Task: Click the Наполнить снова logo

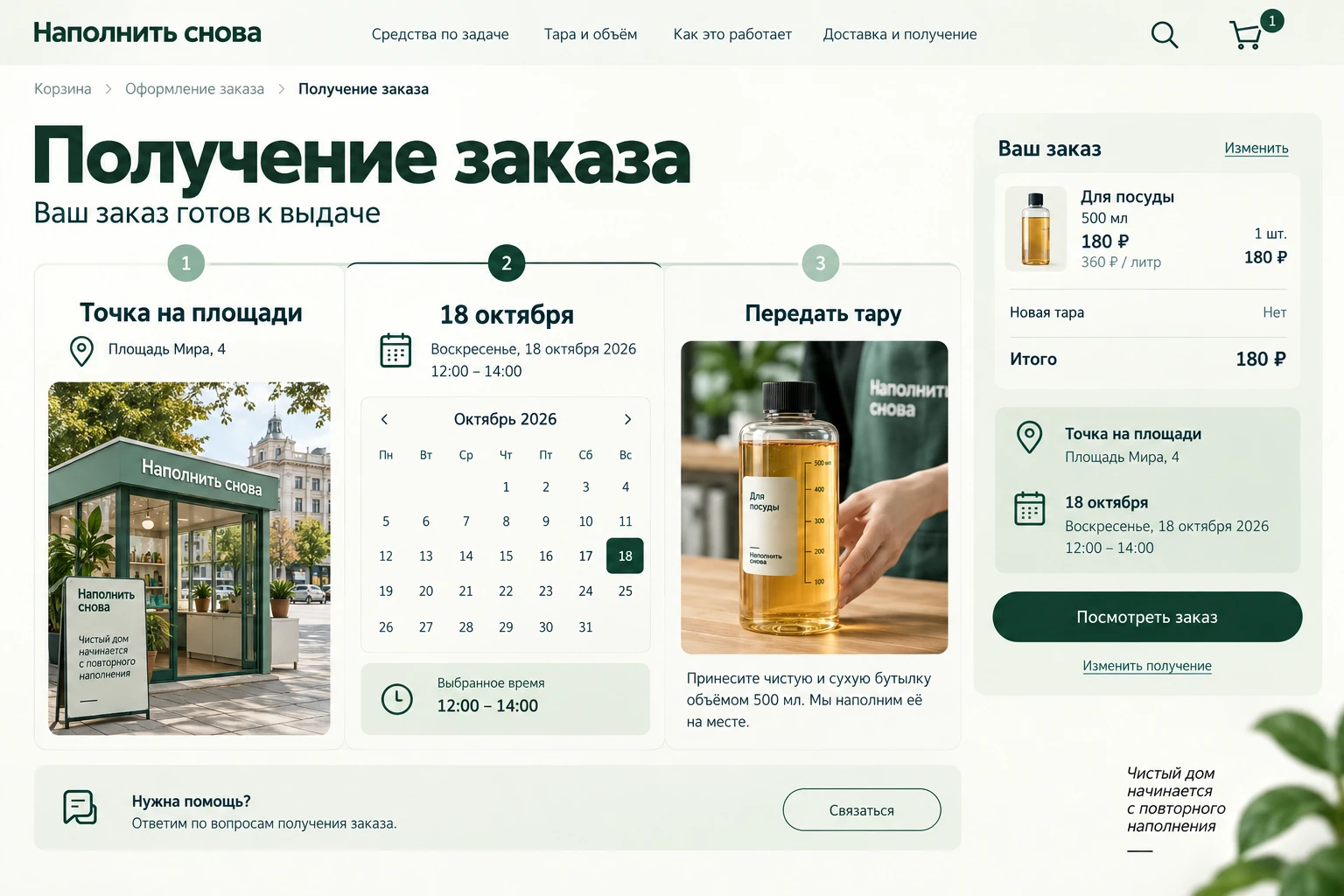Action: click(x=147, y=33)
